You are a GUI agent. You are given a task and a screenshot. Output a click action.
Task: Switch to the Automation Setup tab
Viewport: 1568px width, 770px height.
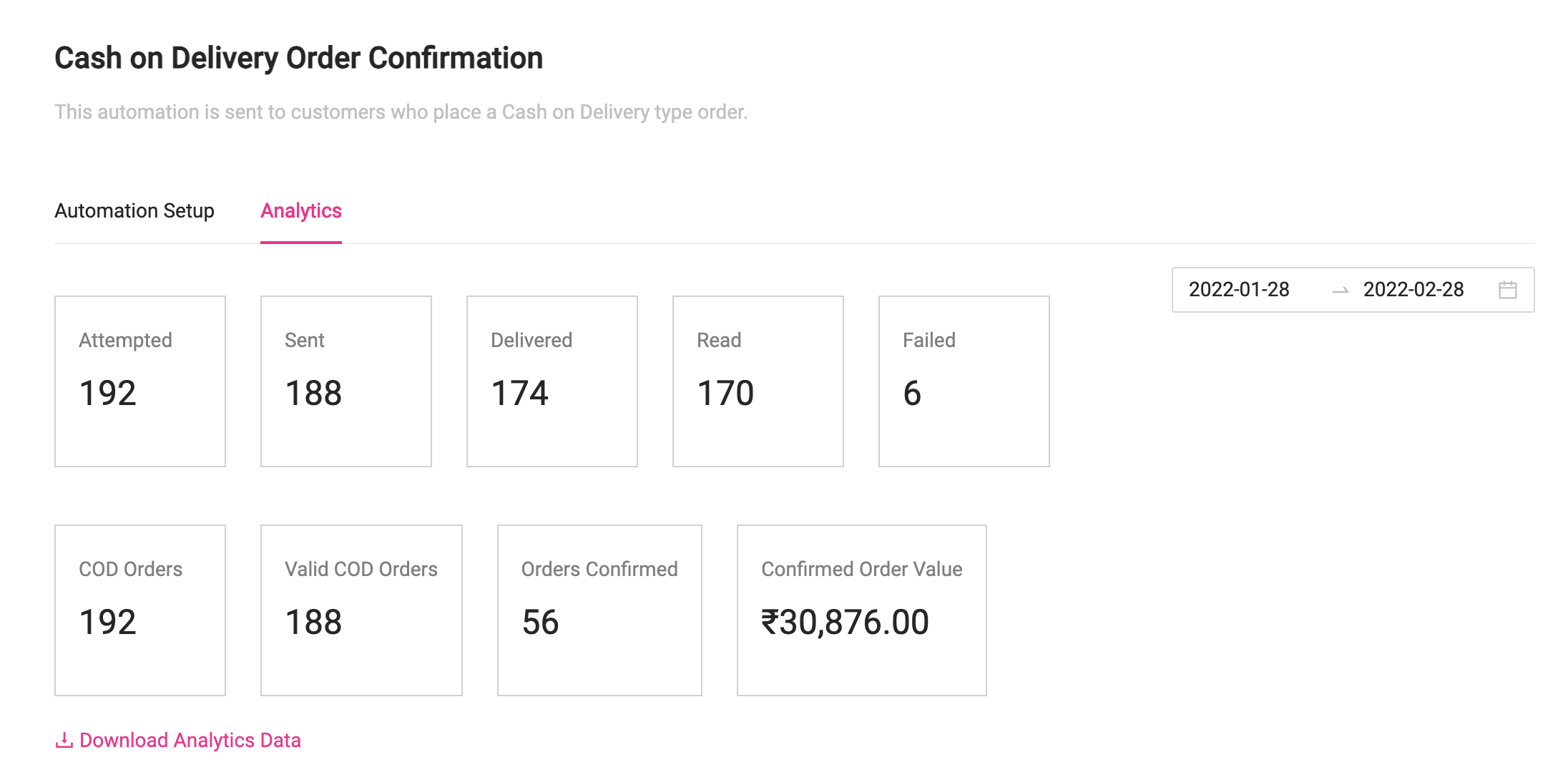pos(134,211)
